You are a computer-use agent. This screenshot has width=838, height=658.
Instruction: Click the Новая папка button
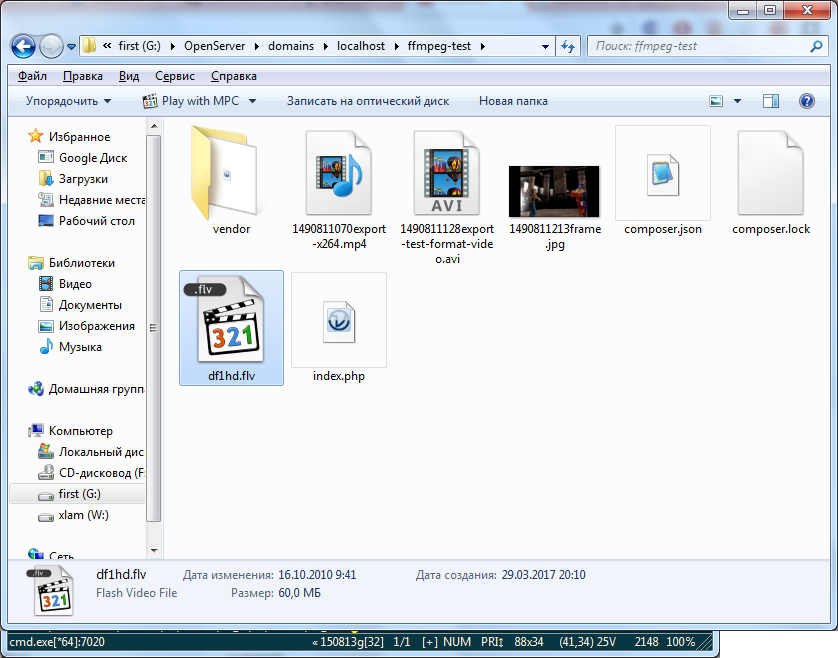[x=513, y=101]
